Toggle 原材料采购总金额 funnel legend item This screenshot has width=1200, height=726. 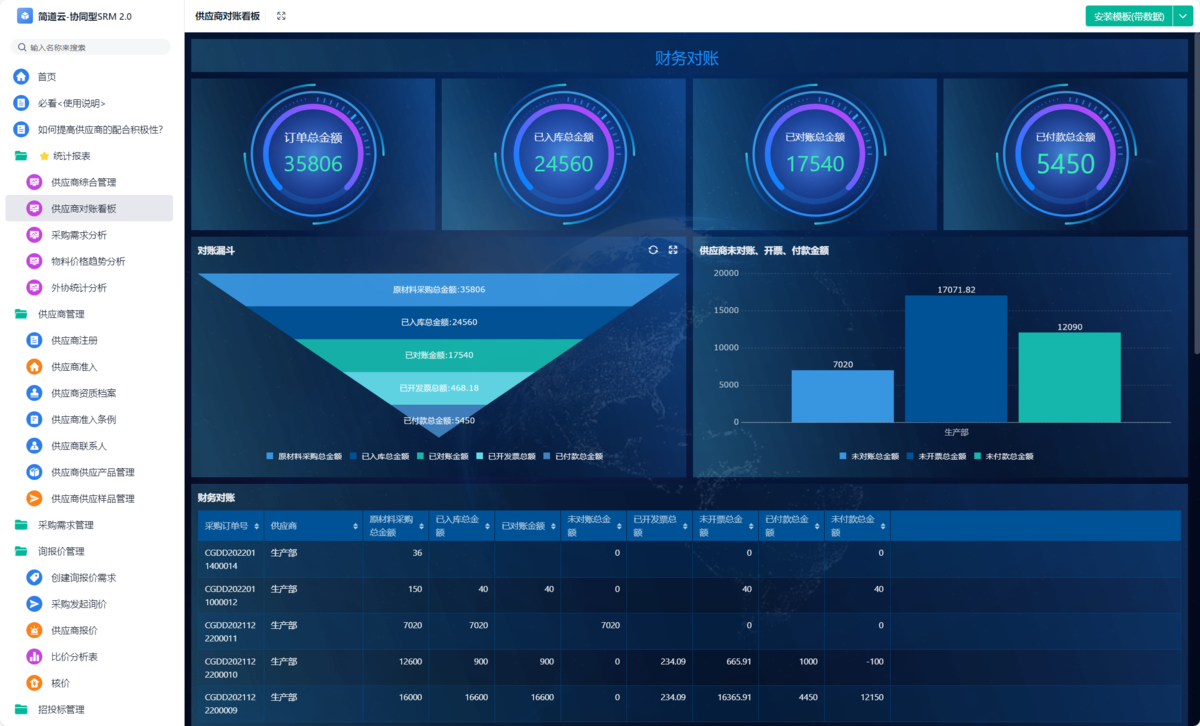pyautogui.click(x=304, y=456)
